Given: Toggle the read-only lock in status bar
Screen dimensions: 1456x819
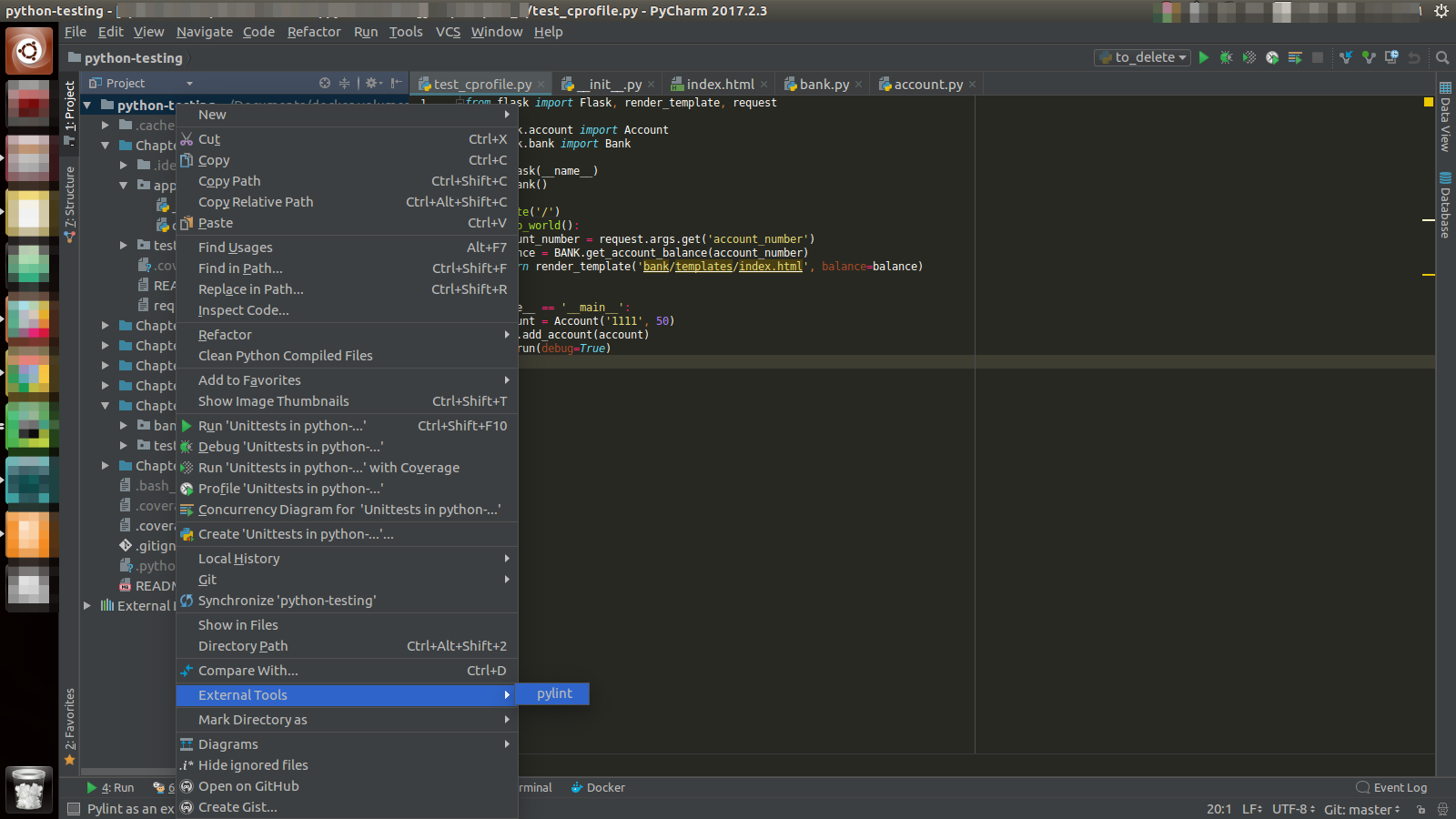Looking at the screenshot, I should [x=1421, y=809].
